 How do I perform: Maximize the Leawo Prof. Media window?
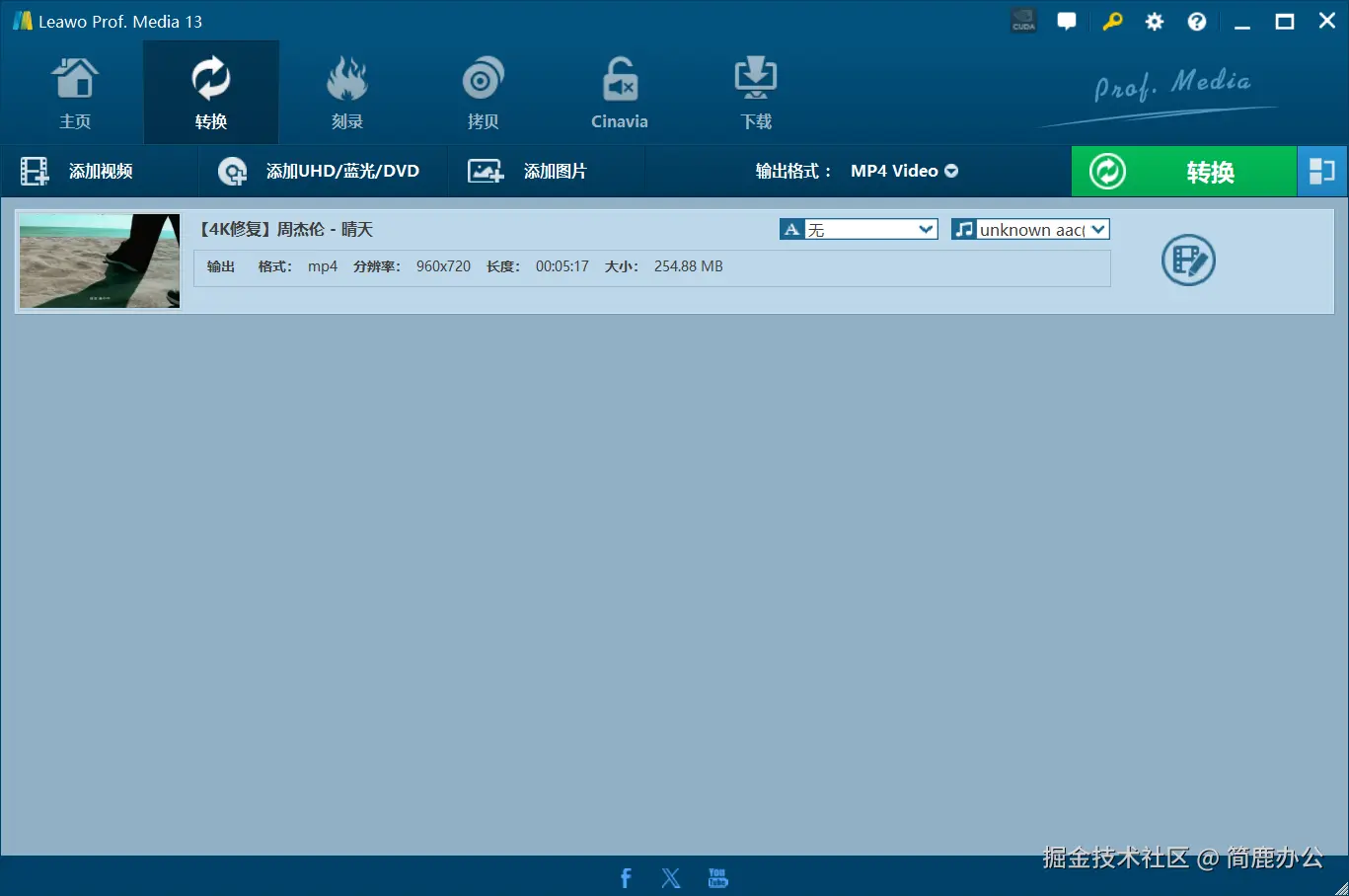click(1285, 22)
